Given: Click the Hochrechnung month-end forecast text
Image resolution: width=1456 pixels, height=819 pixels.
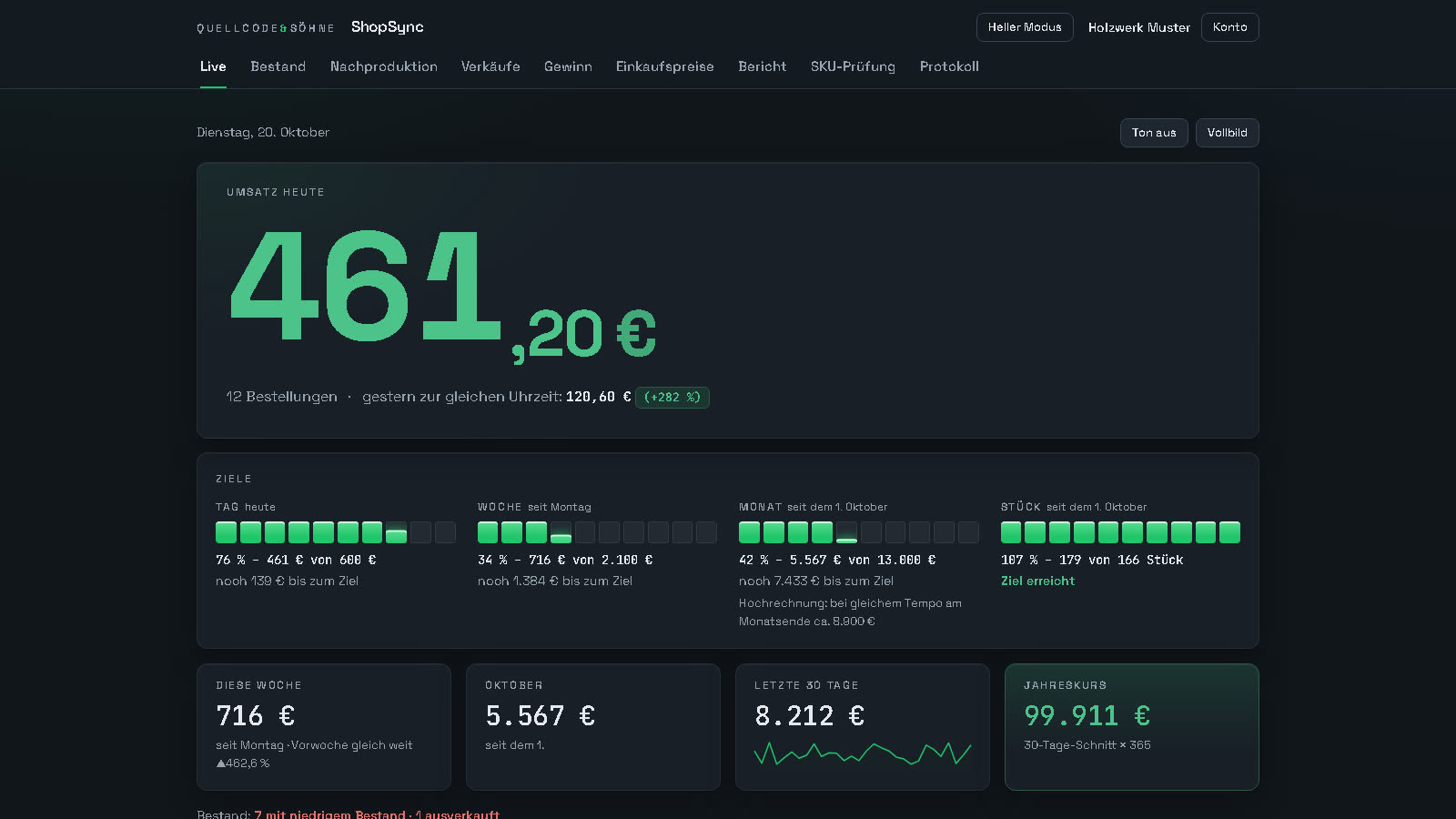Looking at the screenshot, I should point(850,612).
